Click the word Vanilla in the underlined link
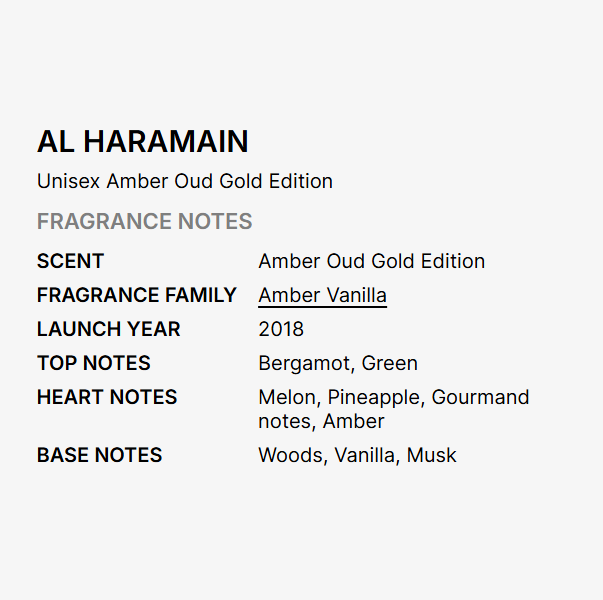Screen dimensions: 603x600 (357, 295)
